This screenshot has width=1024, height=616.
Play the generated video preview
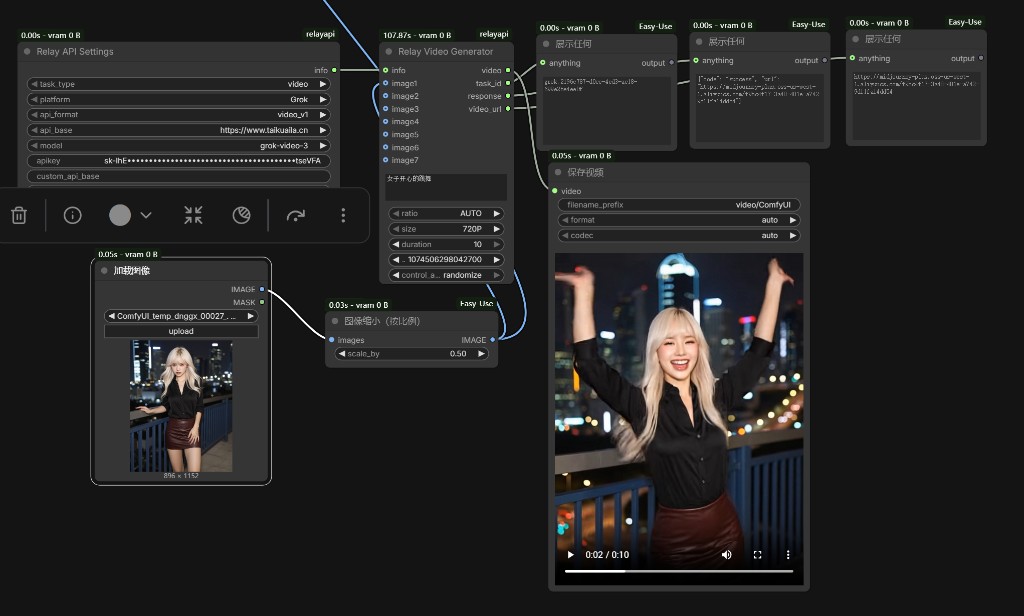(571, 555)
